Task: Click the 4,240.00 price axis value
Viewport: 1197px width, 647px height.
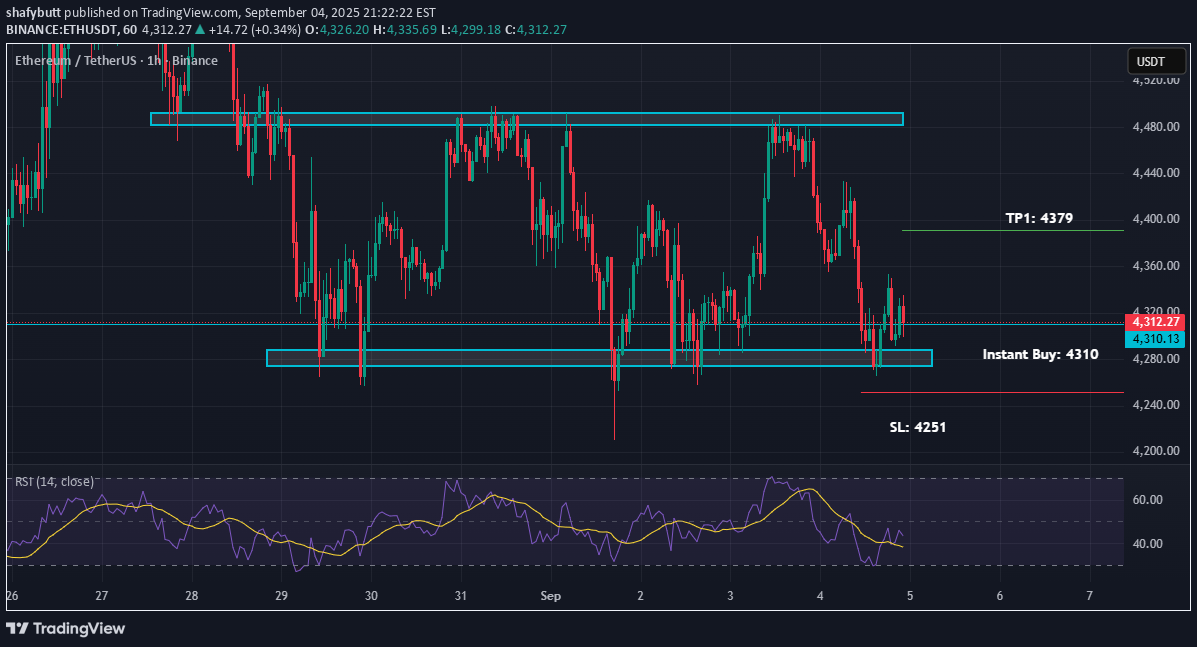Action: coord(1156,405)
